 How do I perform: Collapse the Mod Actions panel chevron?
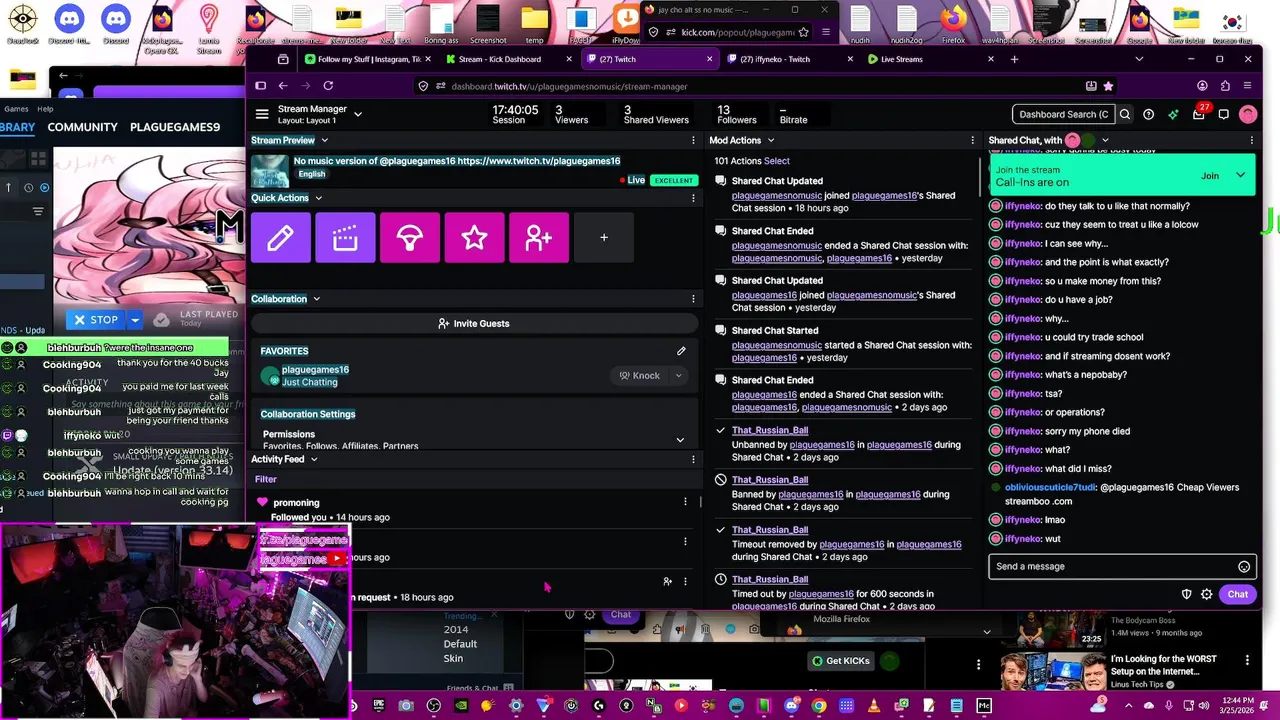point(770,141)
